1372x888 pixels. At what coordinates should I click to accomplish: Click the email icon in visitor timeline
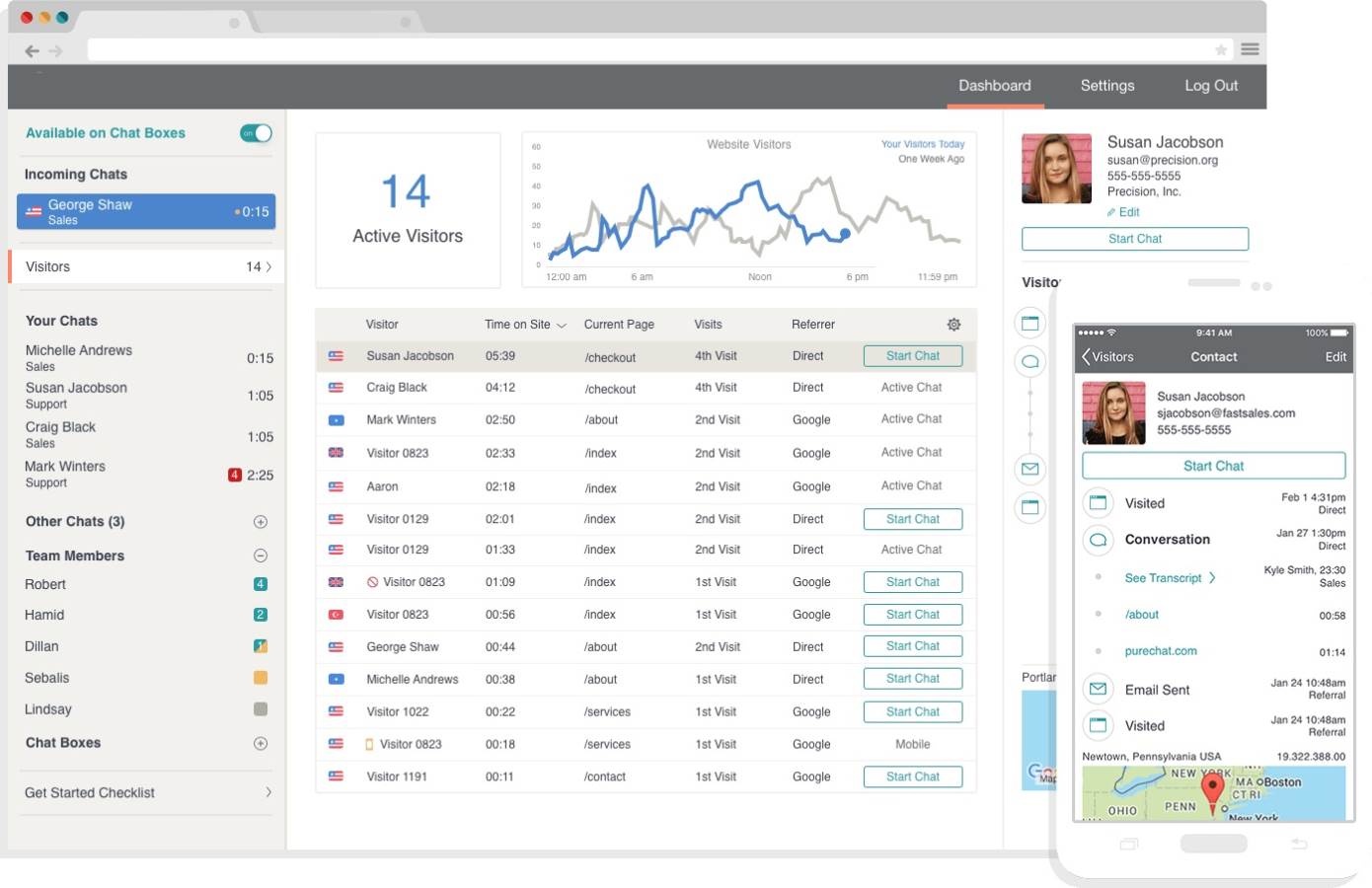(1029, 469)
